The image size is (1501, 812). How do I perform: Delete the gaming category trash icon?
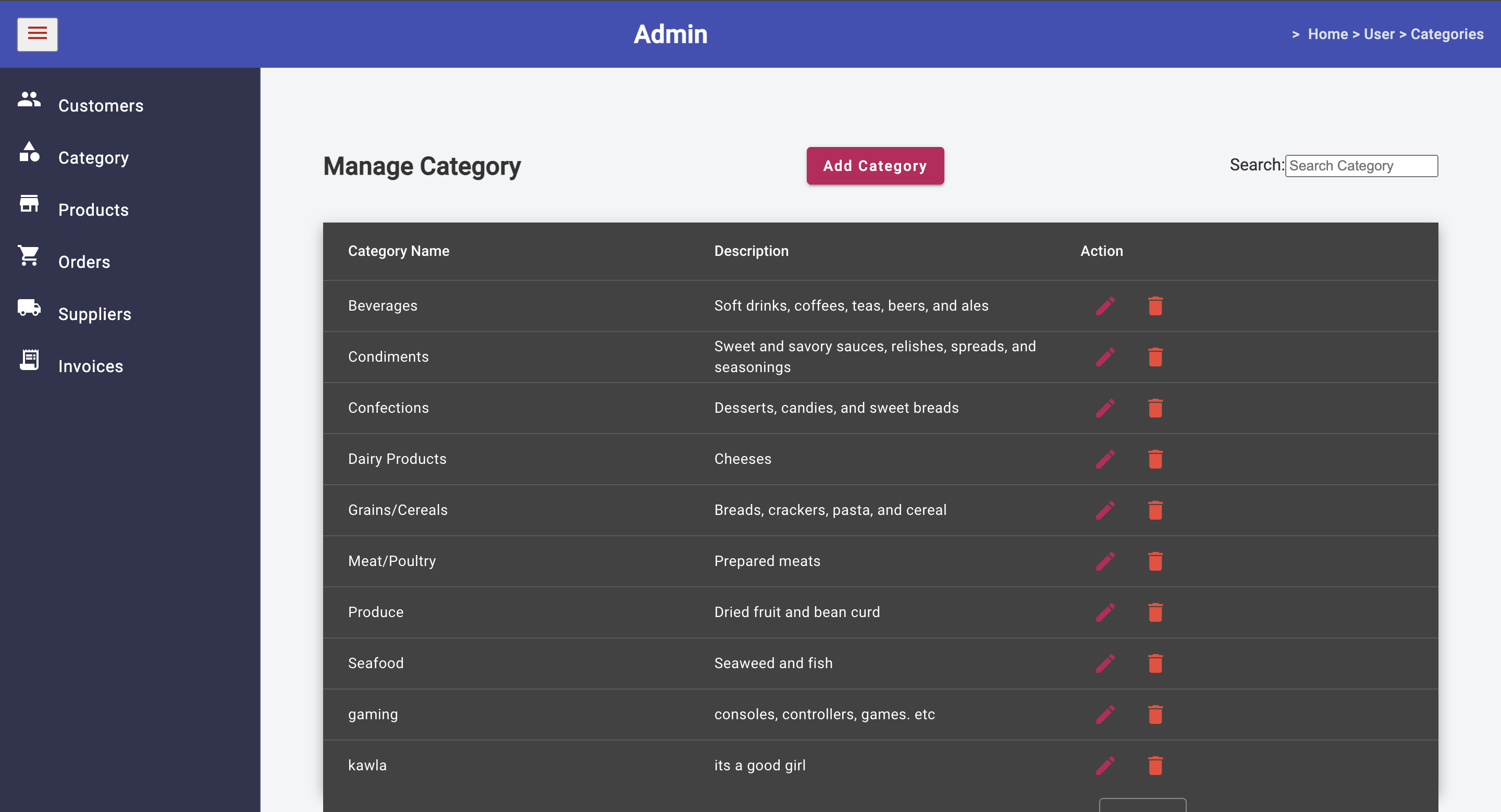1155,715
